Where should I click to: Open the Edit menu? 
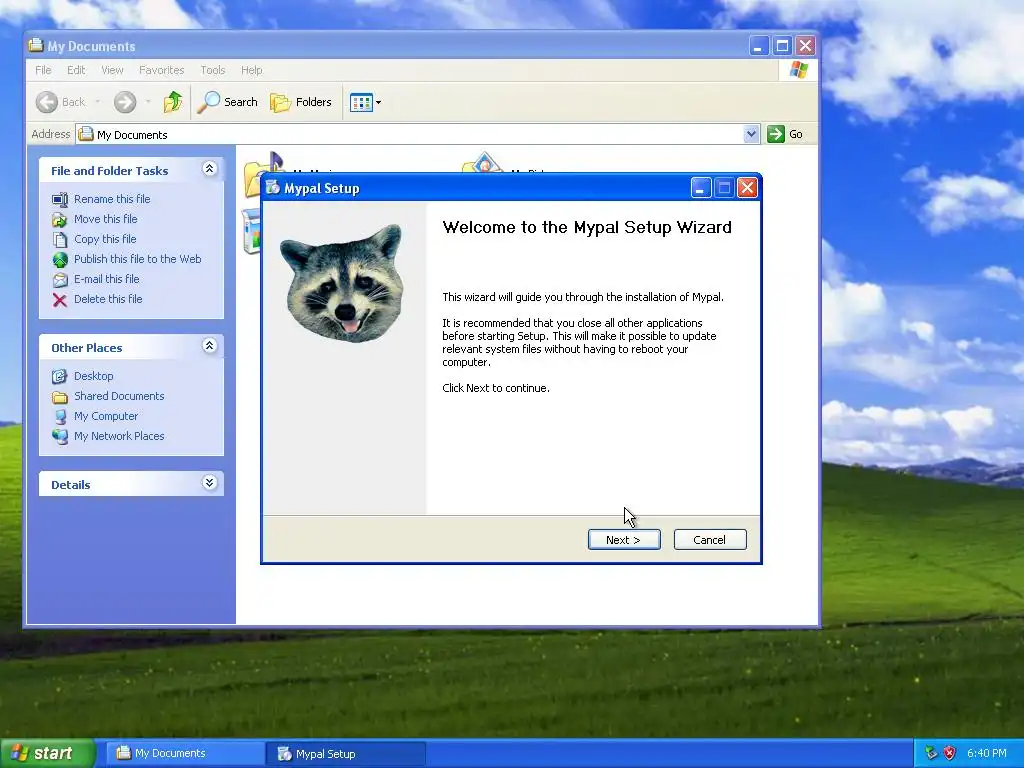point(76,70)
